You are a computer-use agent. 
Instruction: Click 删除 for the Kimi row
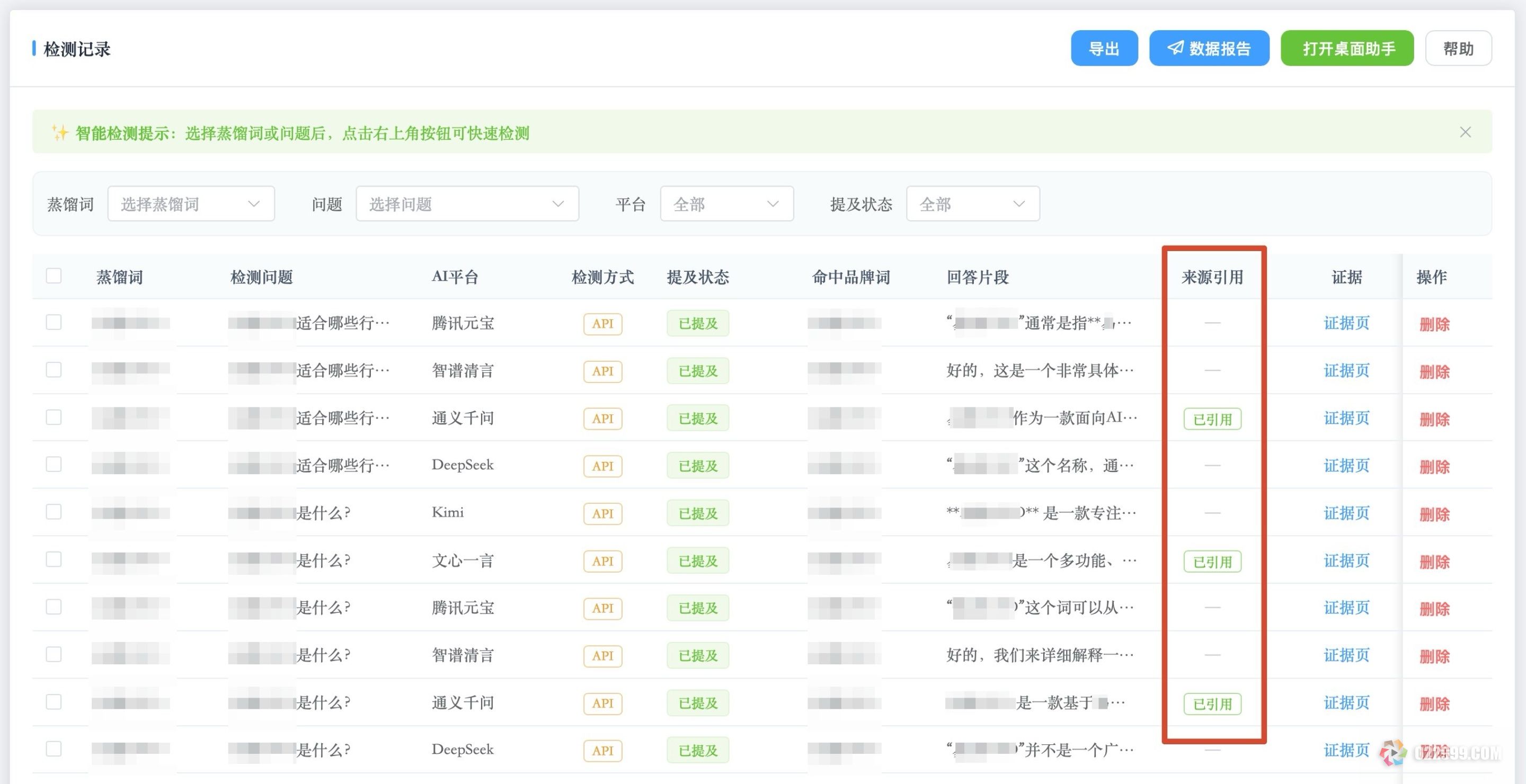point(1434,513)
